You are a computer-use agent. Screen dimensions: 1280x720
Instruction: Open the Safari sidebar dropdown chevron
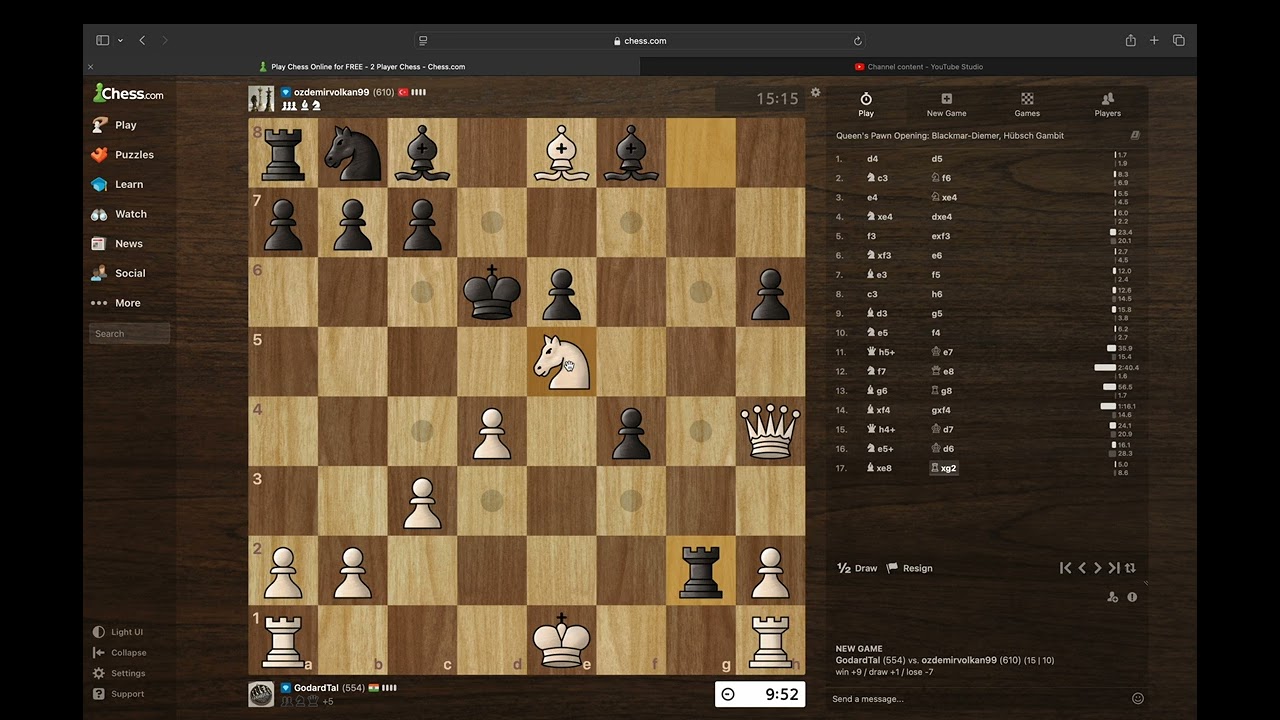point(120,41)
